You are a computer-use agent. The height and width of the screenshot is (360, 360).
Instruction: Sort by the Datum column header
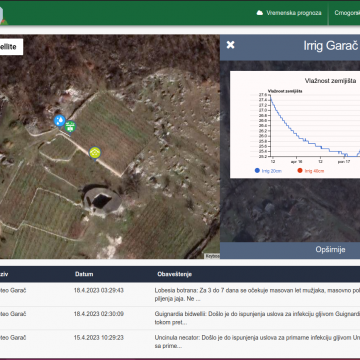84,274
